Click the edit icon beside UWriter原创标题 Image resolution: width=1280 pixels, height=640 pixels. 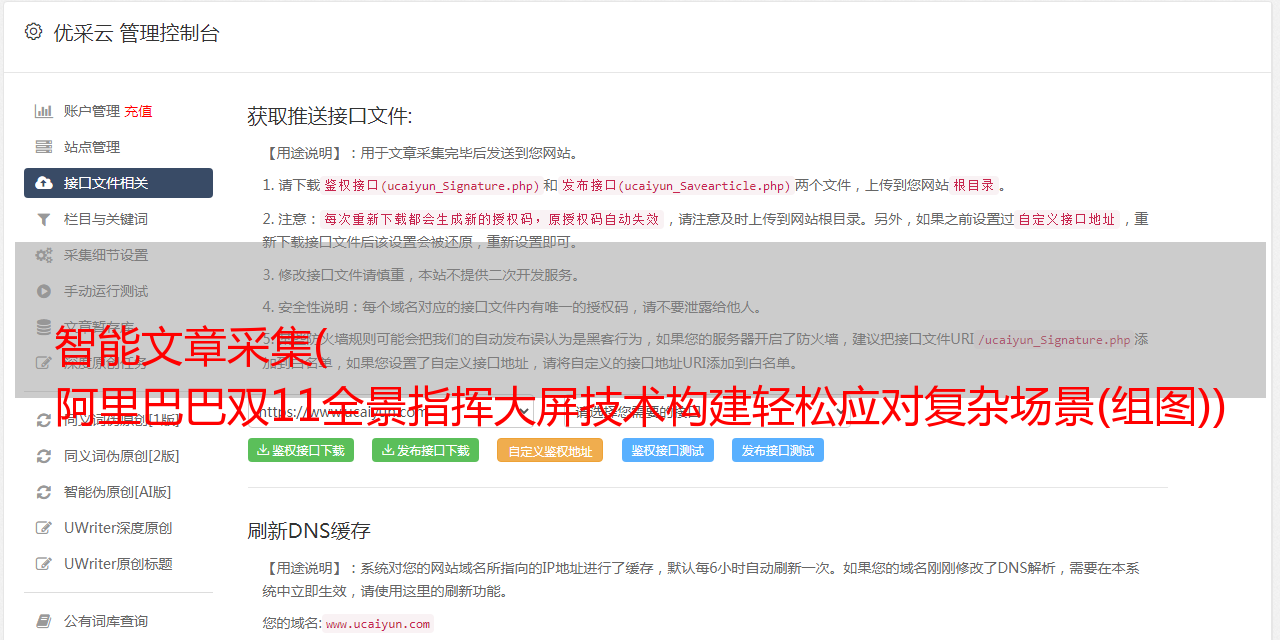tap(44, 564)
